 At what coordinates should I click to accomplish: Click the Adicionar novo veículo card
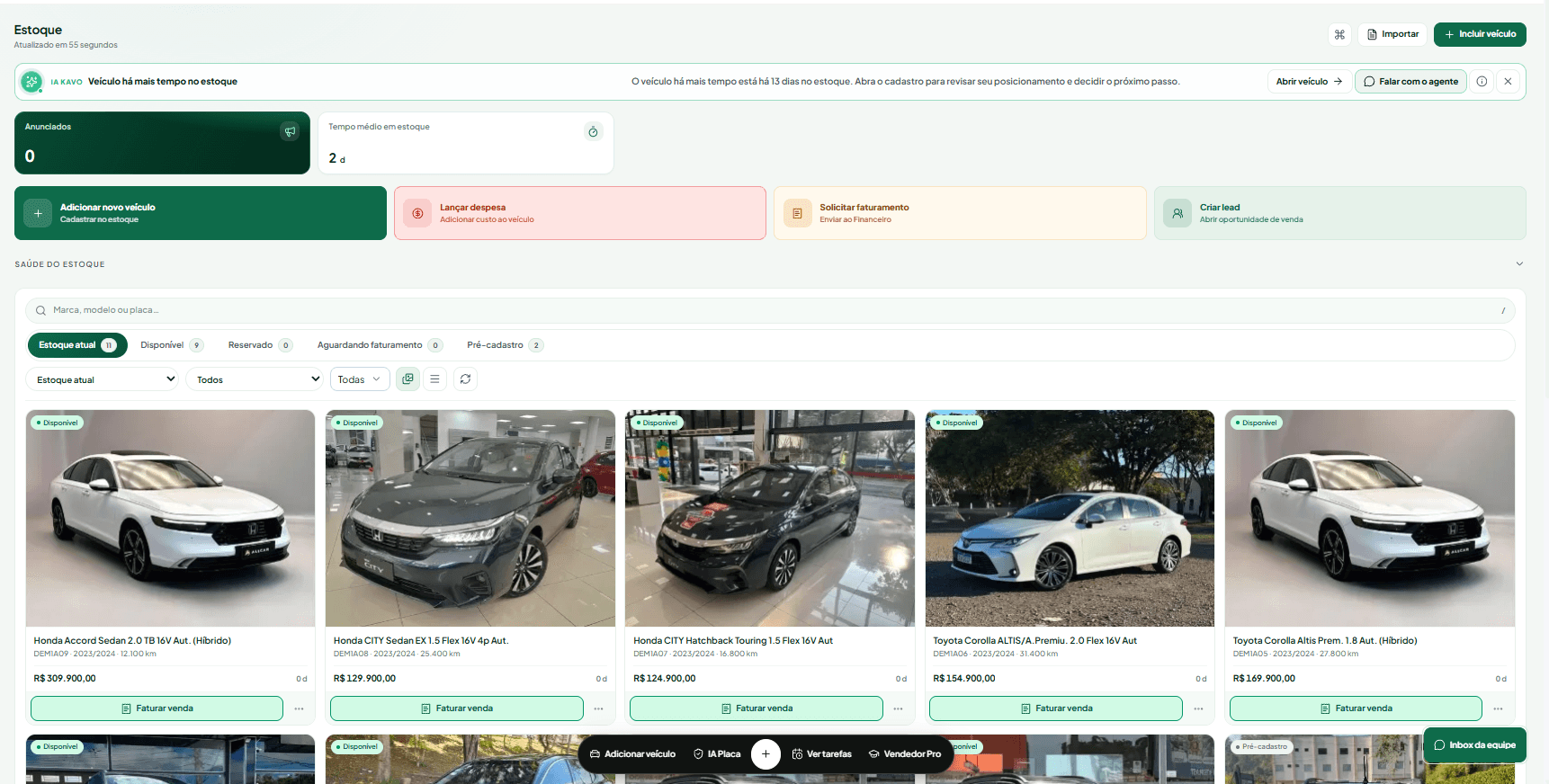pyautogui.click(x=201, y=213)
